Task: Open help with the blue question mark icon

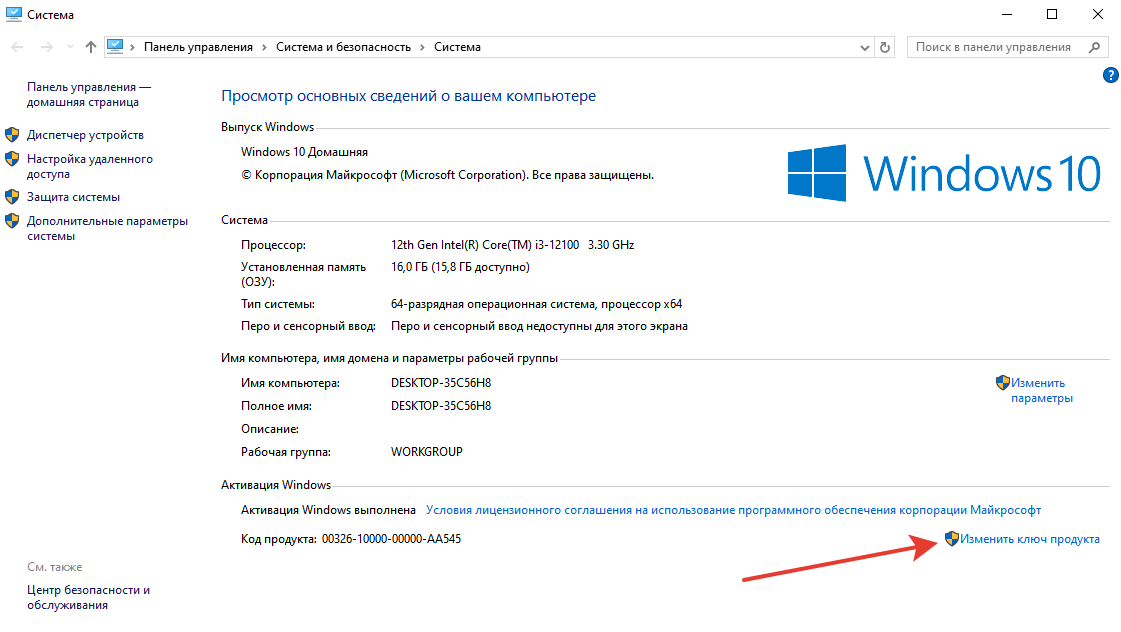Action: click(1110, 75)
